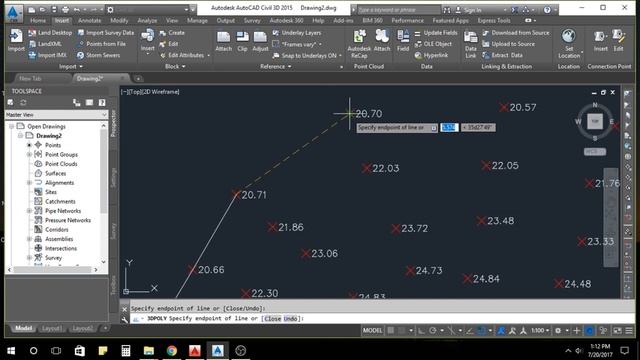Expand the Import panel dropdown arrow
Image resolution: width=640 pixels, height=360 pixels.
(81, 67)
